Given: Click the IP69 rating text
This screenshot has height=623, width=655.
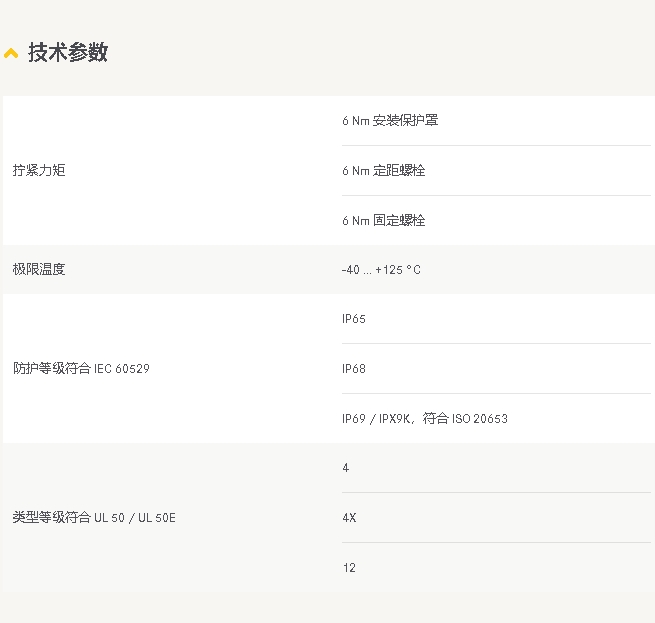Looking at the screenshot, I should point(354,419).
